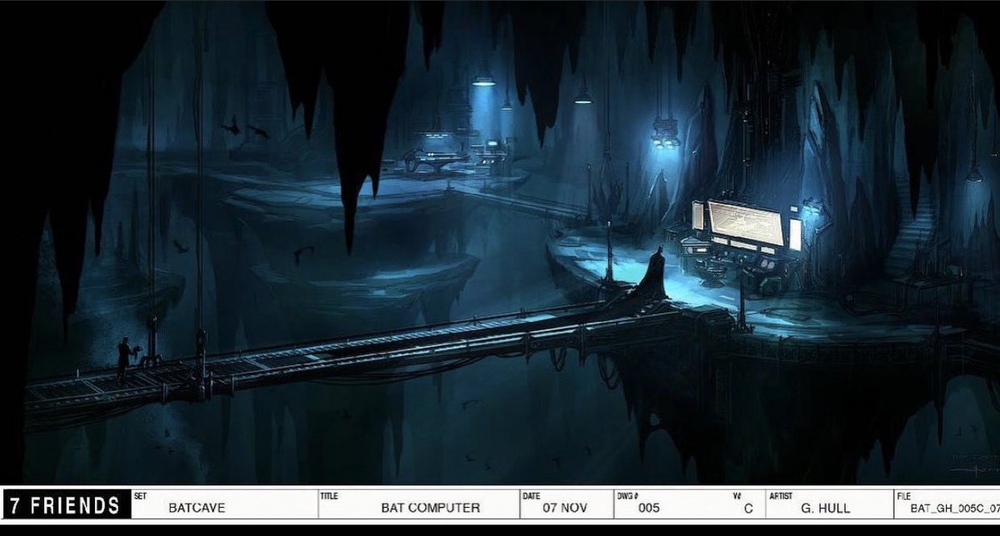Click the file name 'BAT_GH_005C_07'
Viewport: 1000px width, 536px height.
955,508
